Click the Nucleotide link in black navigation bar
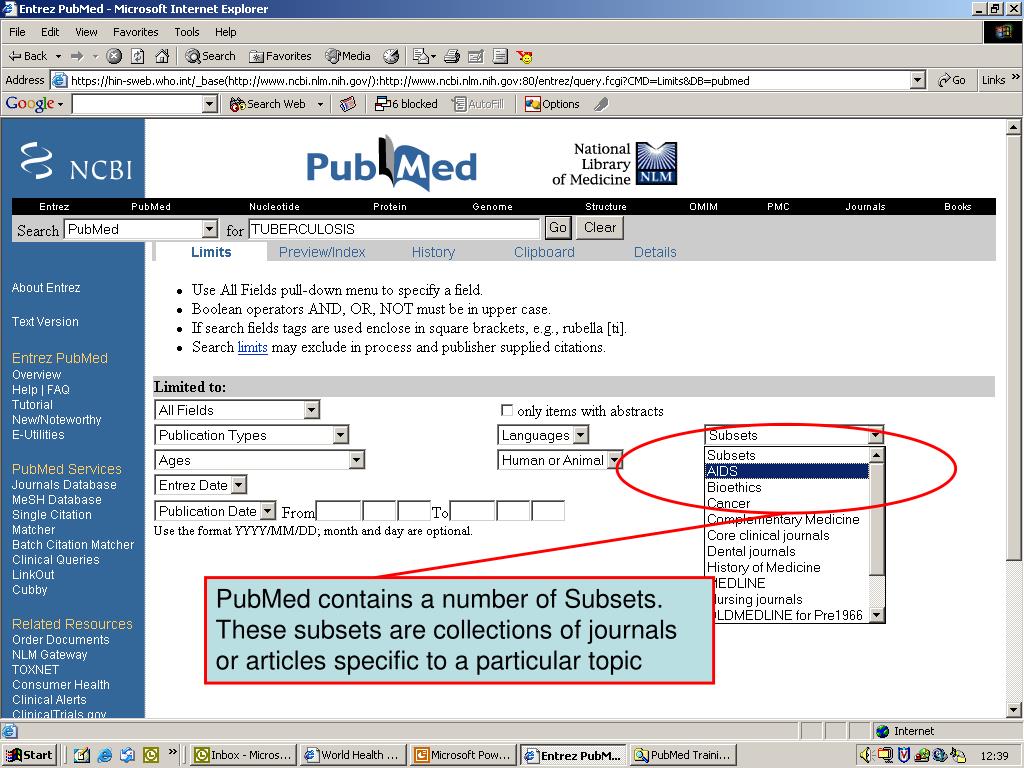This screenshot has height=768, width=1024. pos(274,206)
